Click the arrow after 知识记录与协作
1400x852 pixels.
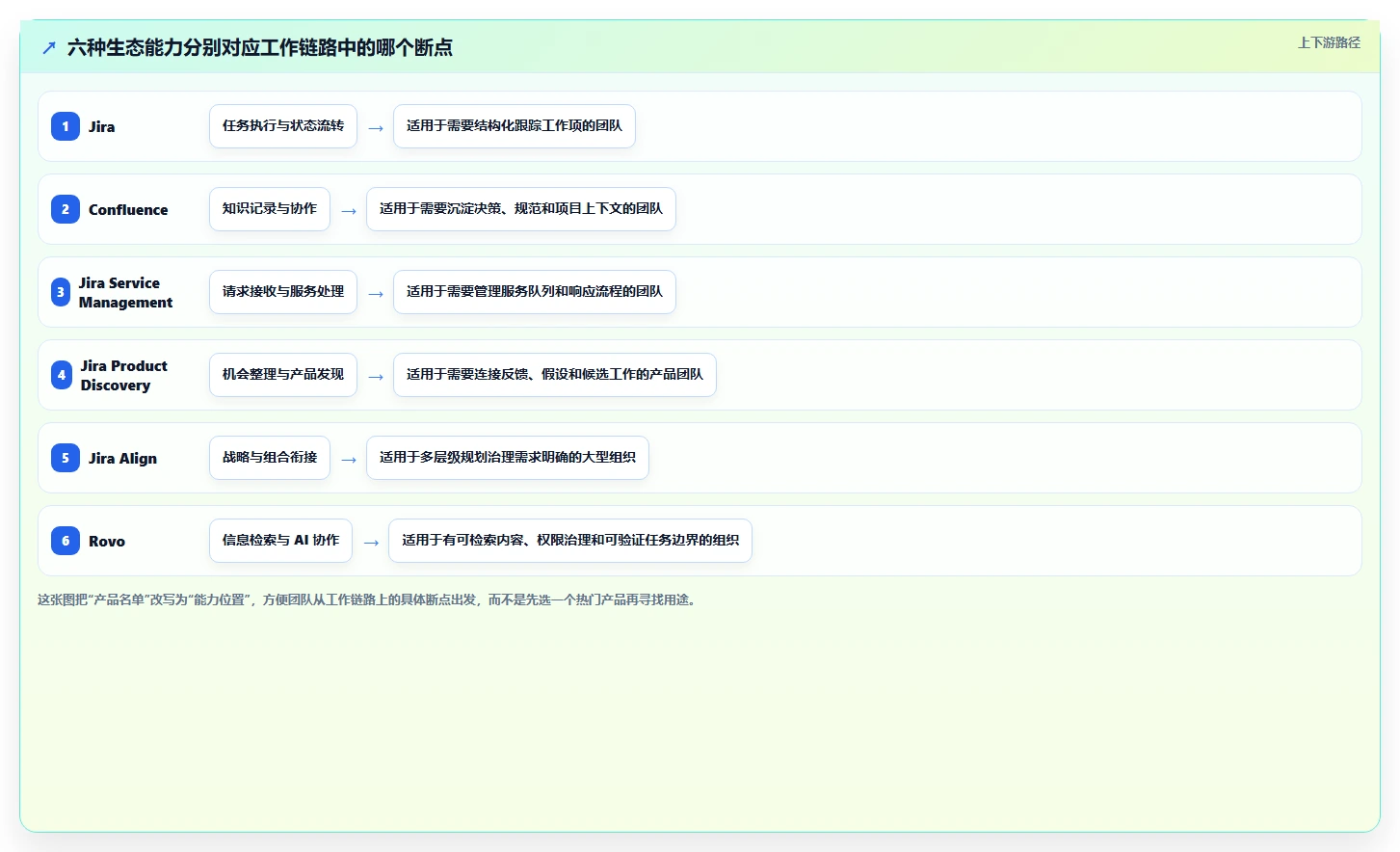349,211
